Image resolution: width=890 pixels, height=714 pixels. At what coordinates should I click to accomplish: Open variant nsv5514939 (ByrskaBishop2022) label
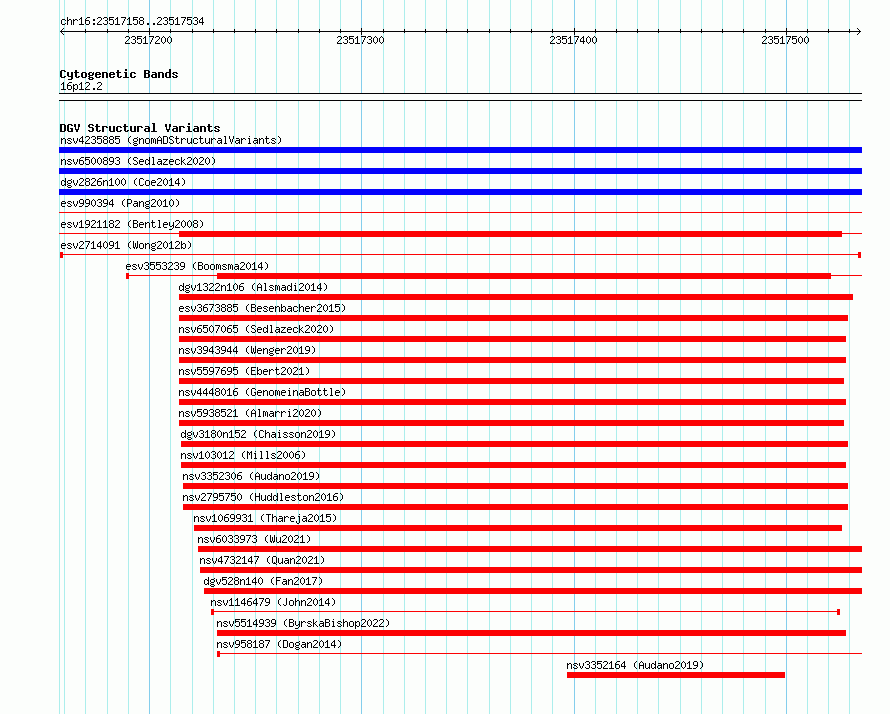[303, 623]
